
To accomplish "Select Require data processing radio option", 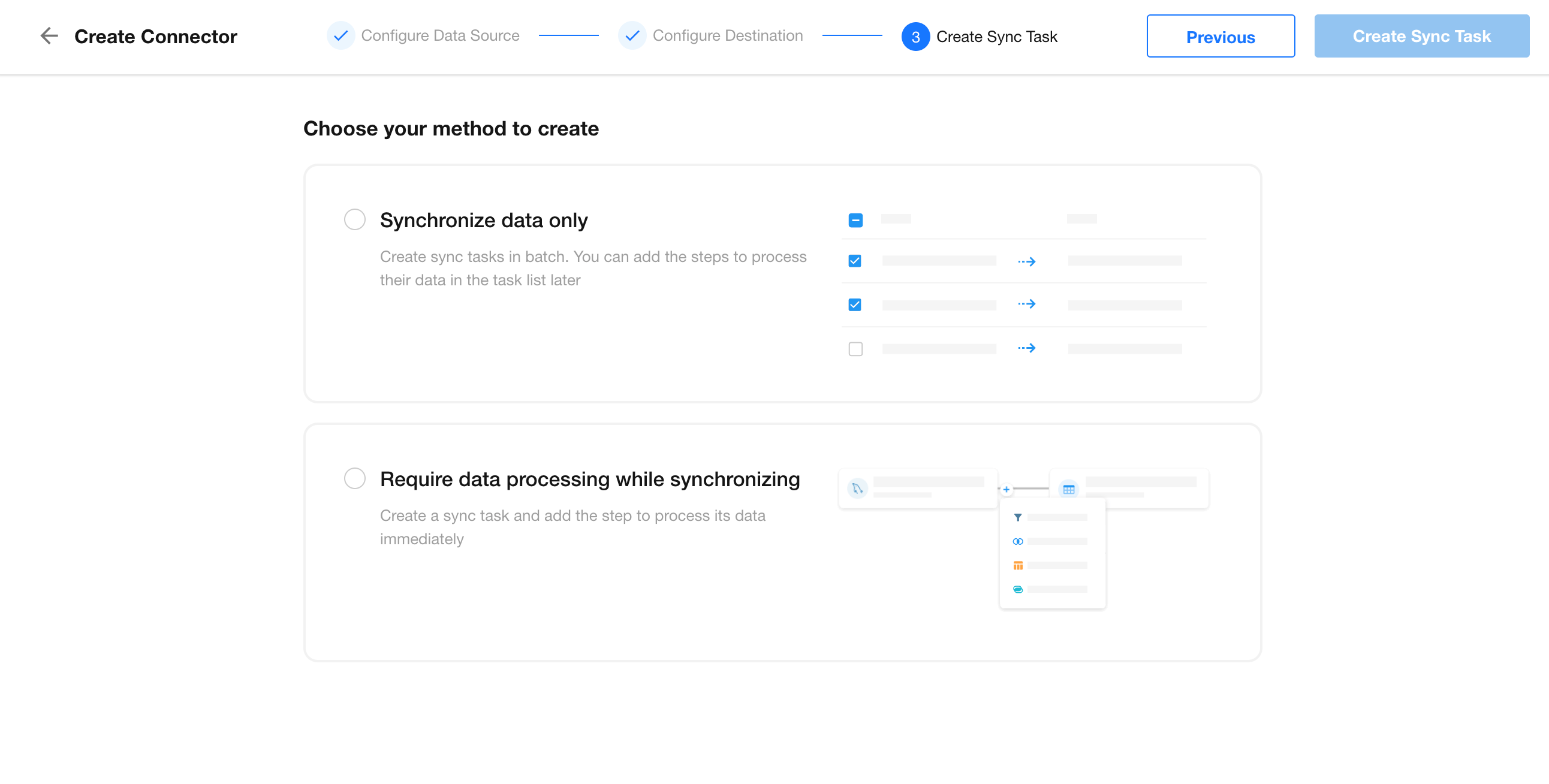I will click(355, 478).
